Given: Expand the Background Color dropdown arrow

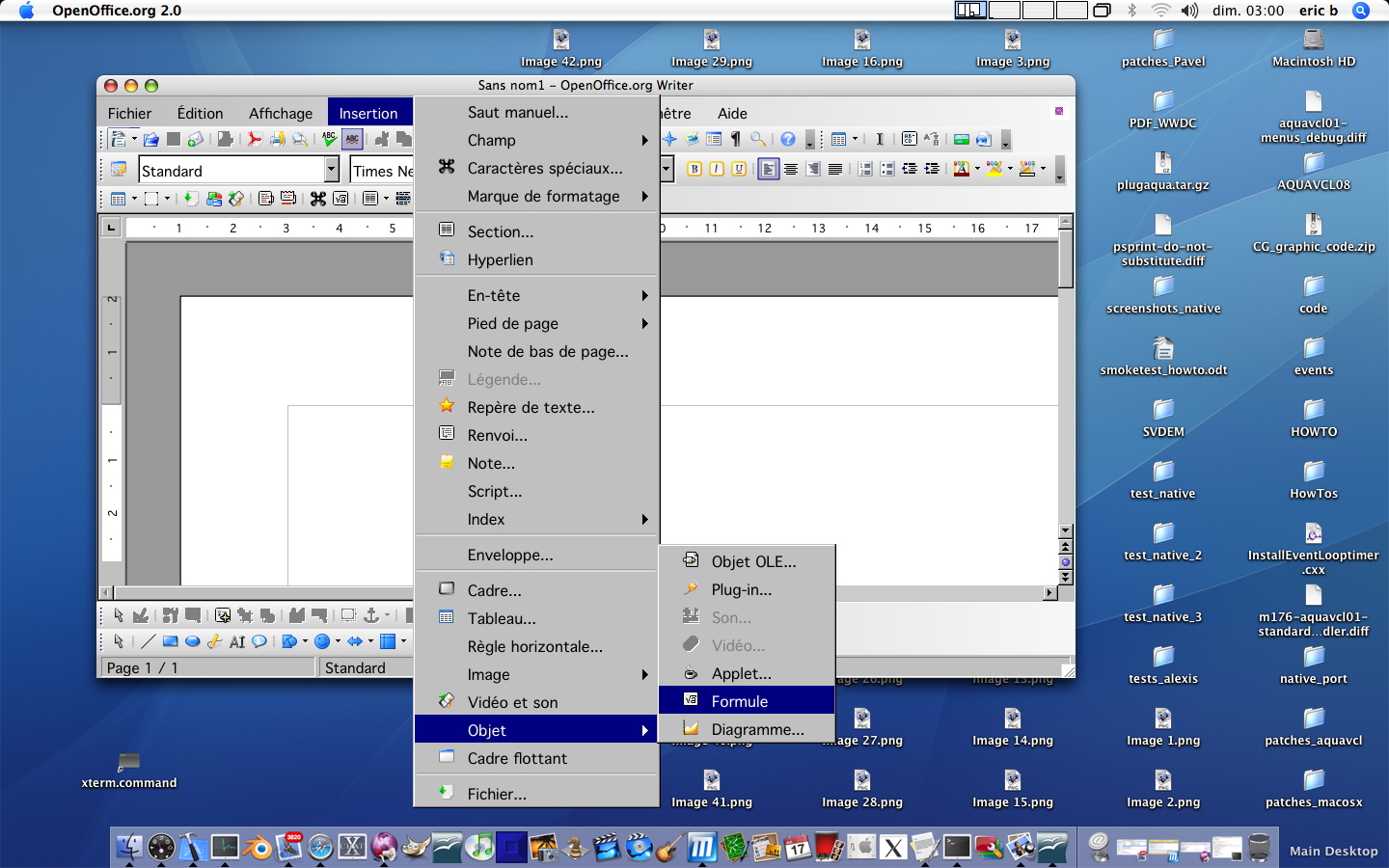Looking at the screenshot, I should click(1044, 169).
